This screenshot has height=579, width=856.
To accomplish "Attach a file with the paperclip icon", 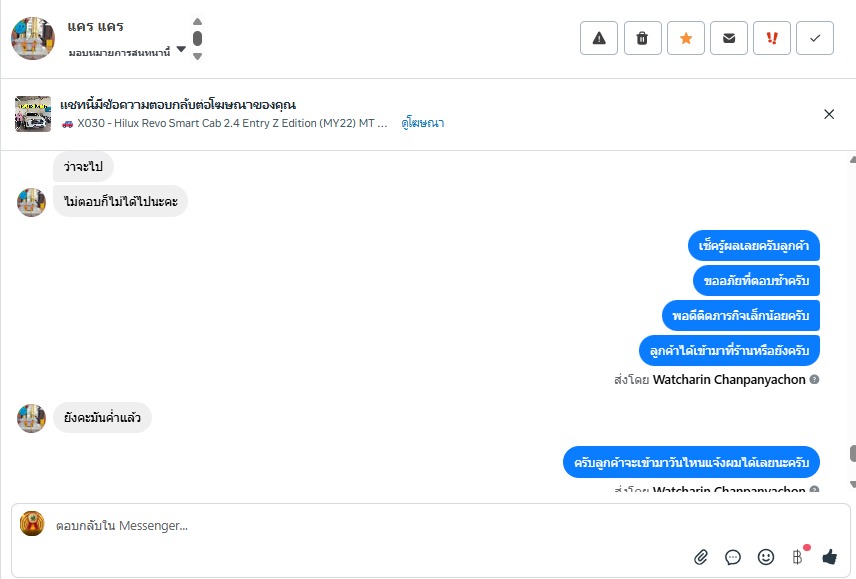I will click(701, 557).
